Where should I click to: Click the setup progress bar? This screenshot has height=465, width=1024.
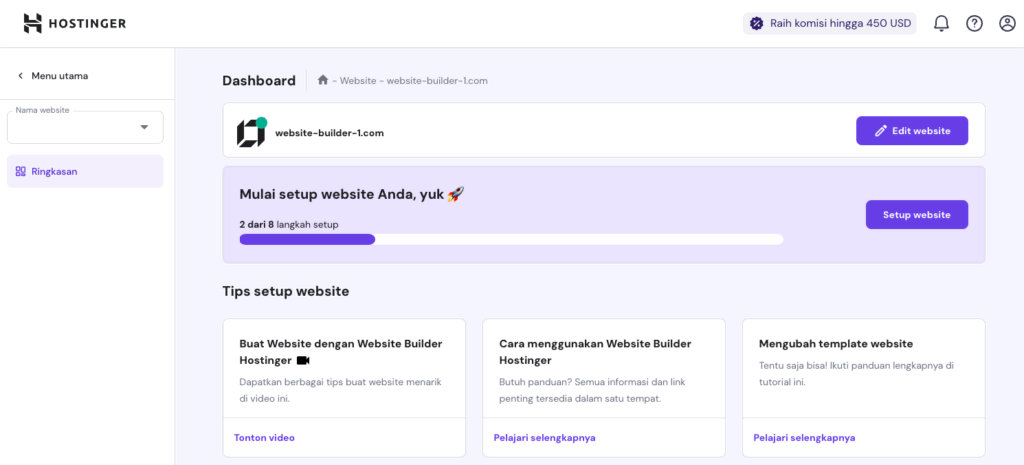click(511, 239)
